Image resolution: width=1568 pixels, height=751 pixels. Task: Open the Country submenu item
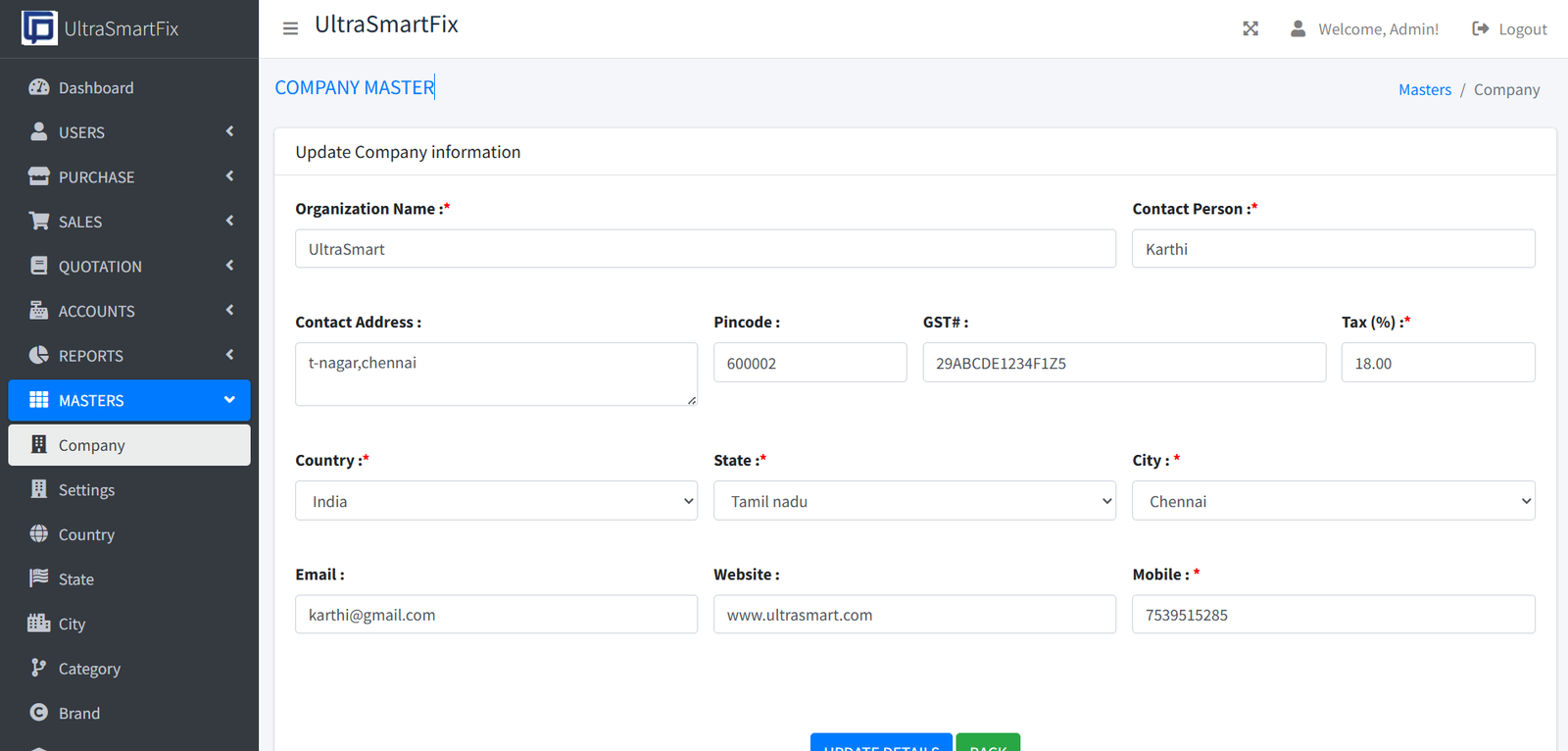(x=129, y=534)
